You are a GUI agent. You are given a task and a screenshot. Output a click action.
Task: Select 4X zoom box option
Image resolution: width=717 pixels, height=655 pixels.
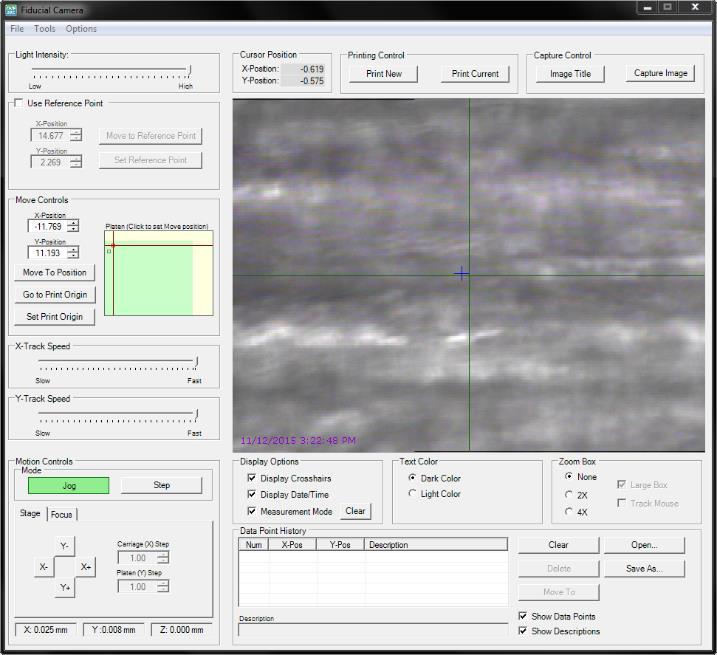coord(568,511)
